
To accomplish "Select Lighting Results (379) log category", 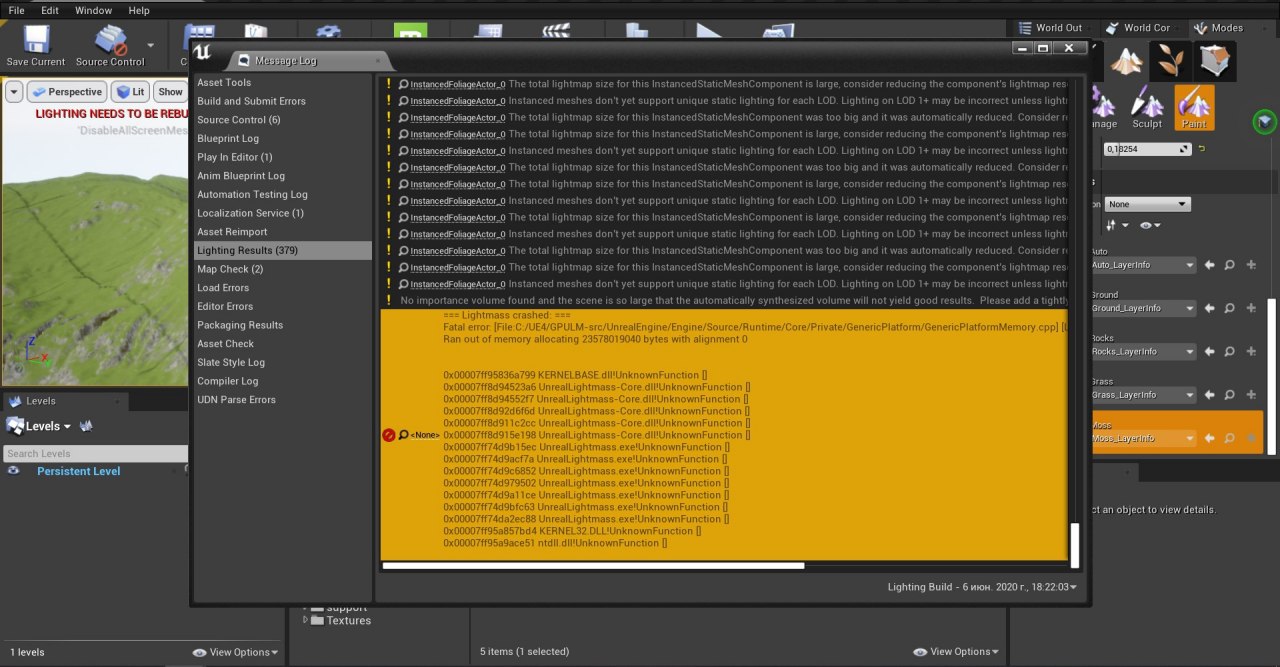I will pos(282,250).
